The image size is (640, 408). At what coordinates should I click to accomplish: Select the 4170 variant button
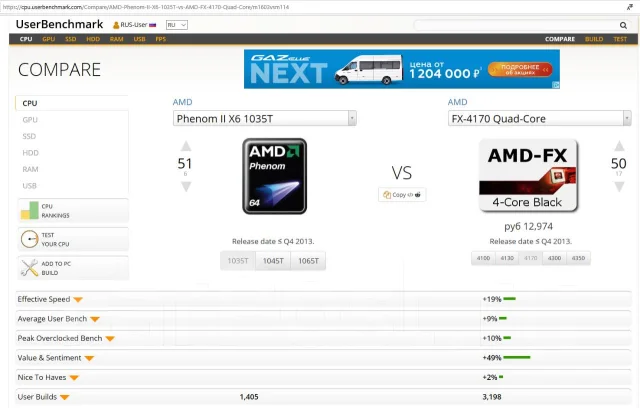(531, 258)
